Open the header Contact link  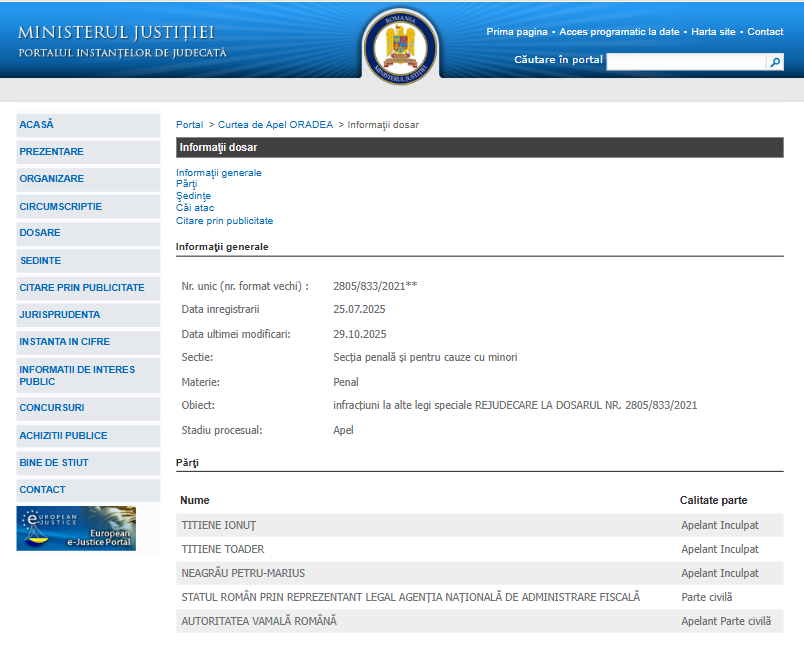click(765, 32)
